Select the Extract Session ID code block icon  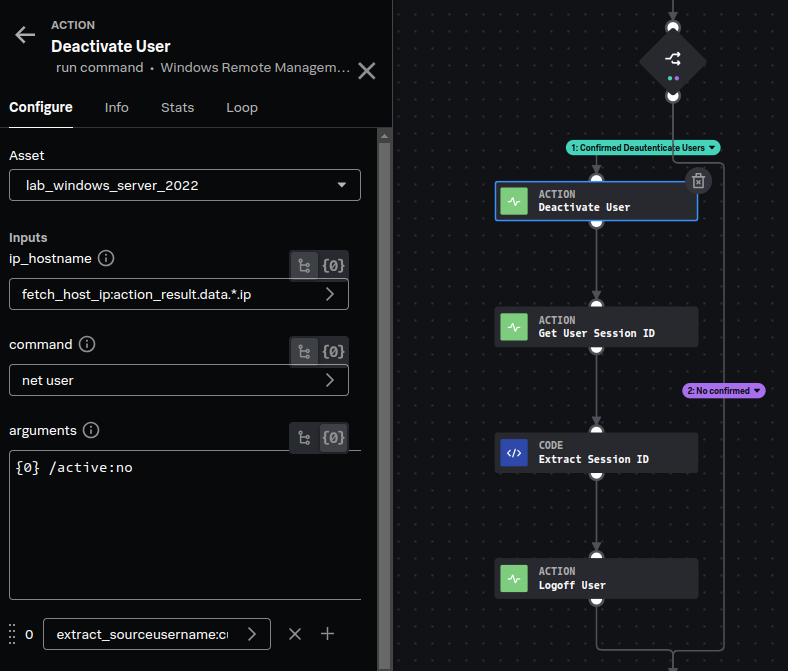514,453
